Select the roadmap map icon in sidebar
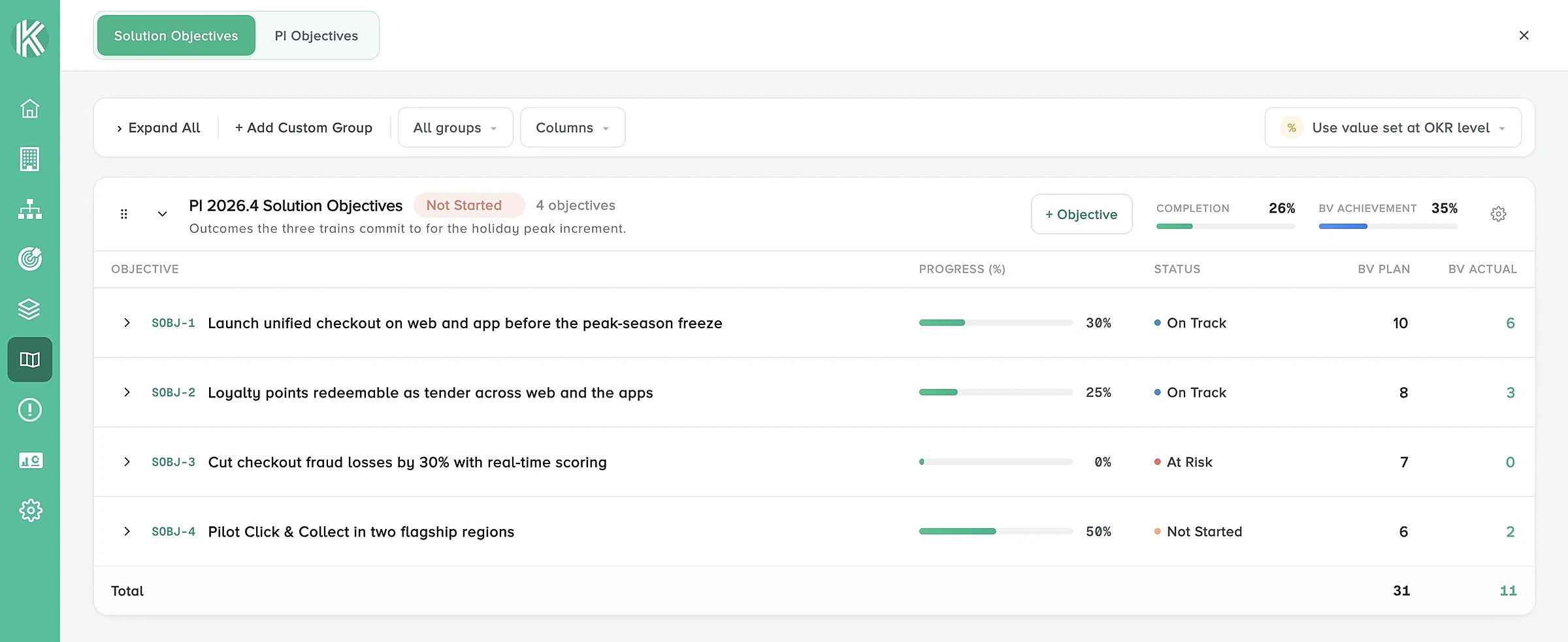 29,360
